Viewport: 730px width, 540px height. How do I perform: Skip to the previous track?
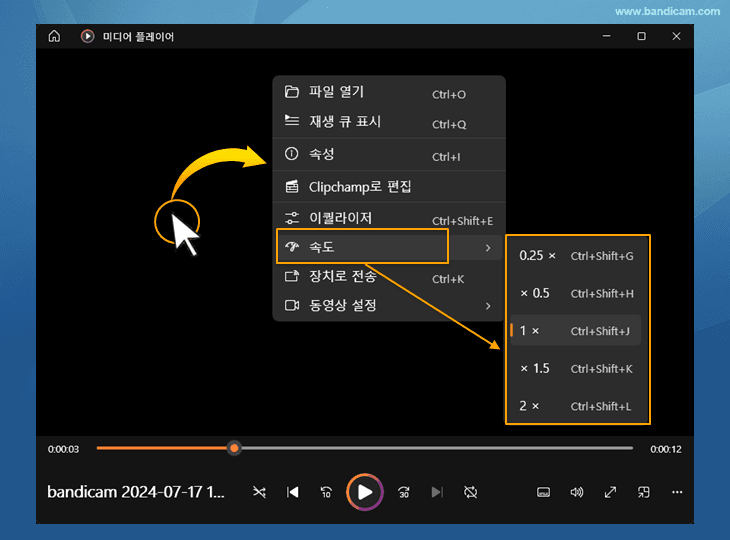[x=293, y=492]
